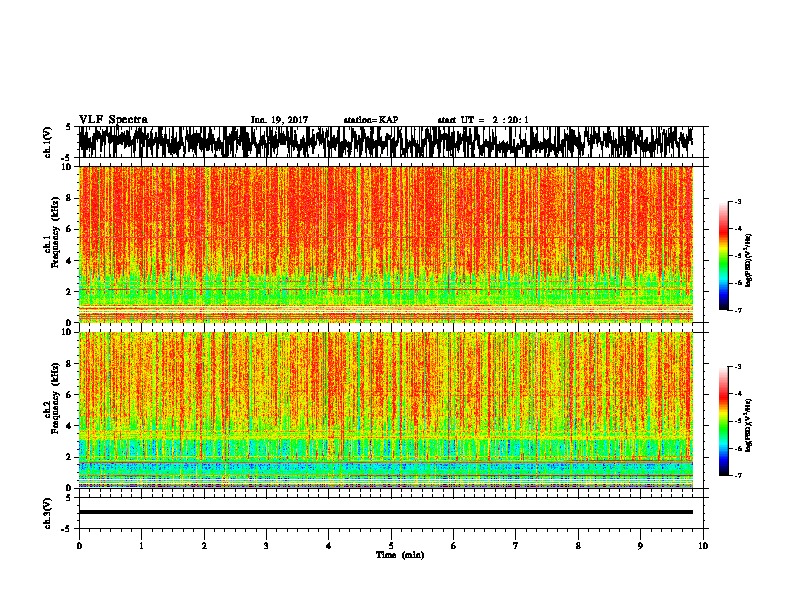This screenshot has width=792, height=612.
Task: Click the "4" kHz tick of ch.2 spectrogram
Action: [71, 426]
